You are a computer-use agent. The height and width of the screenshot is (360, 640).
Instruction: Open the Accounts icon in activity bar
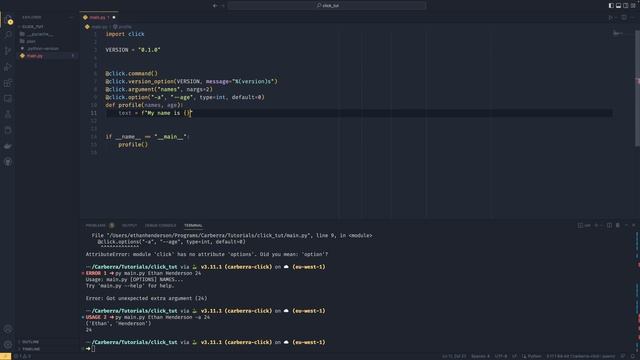tap(8, 329)
